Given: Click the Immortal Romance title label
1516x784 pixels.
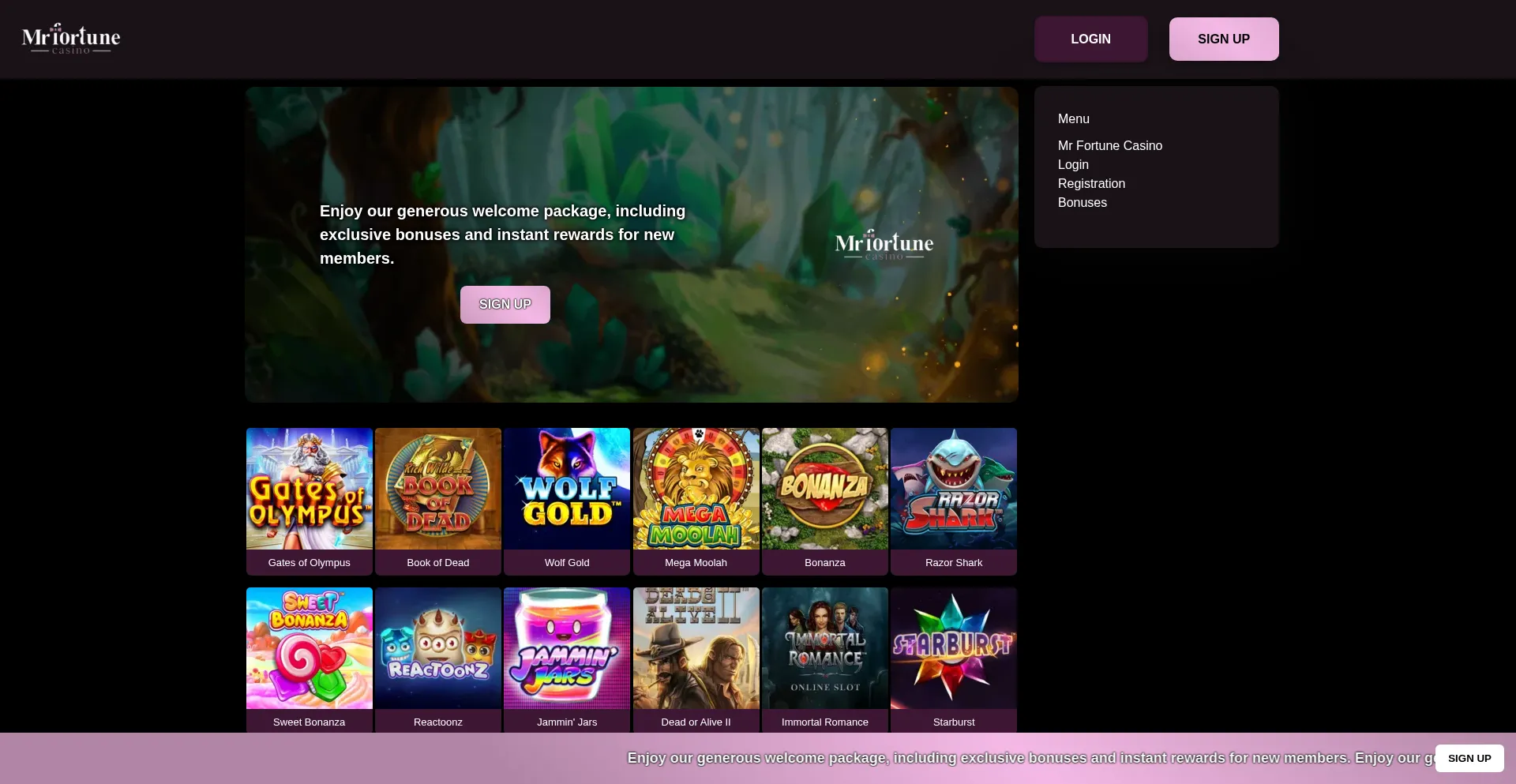Looking at the screenshot, I should (x=824, y=722).
